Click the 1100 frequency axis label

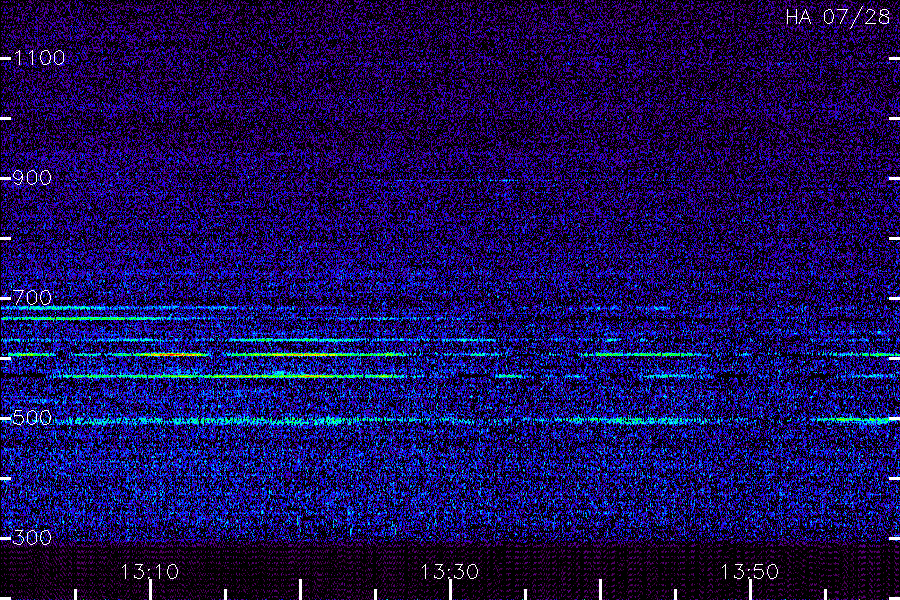39,58
